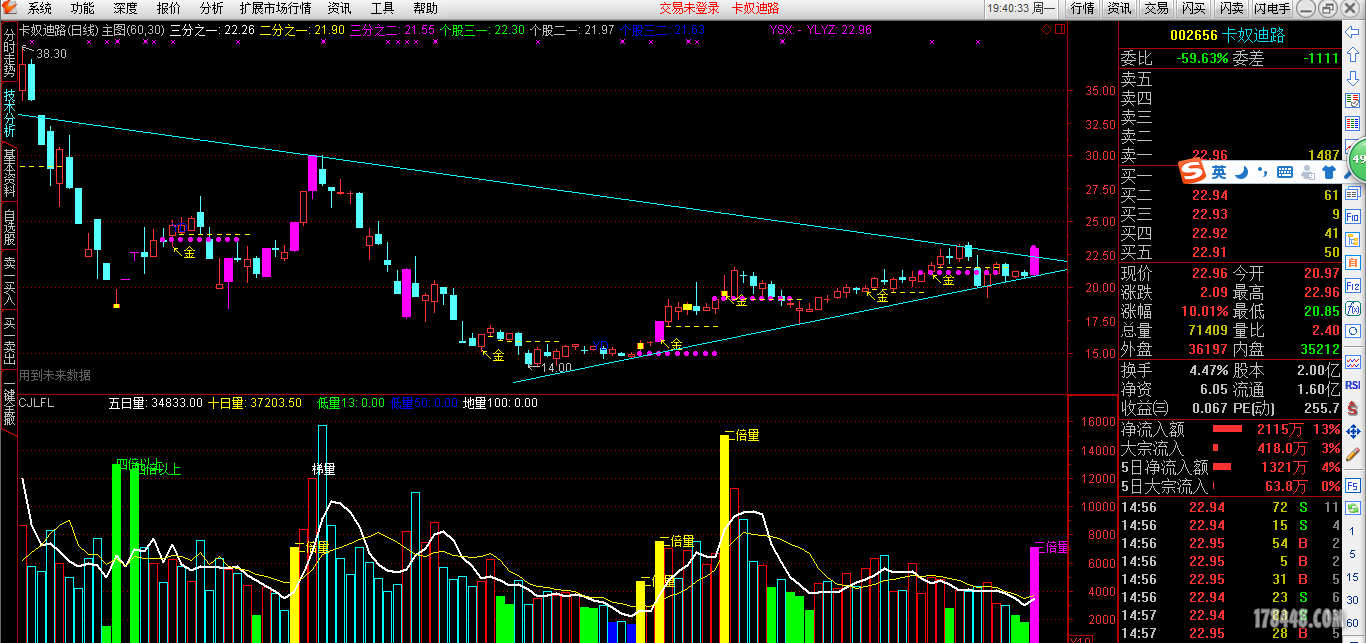Open the 分析 menu
Image resolution: width=1366 pixels, height=643 pixels.
pyautogui.click(x=211, y=8)
